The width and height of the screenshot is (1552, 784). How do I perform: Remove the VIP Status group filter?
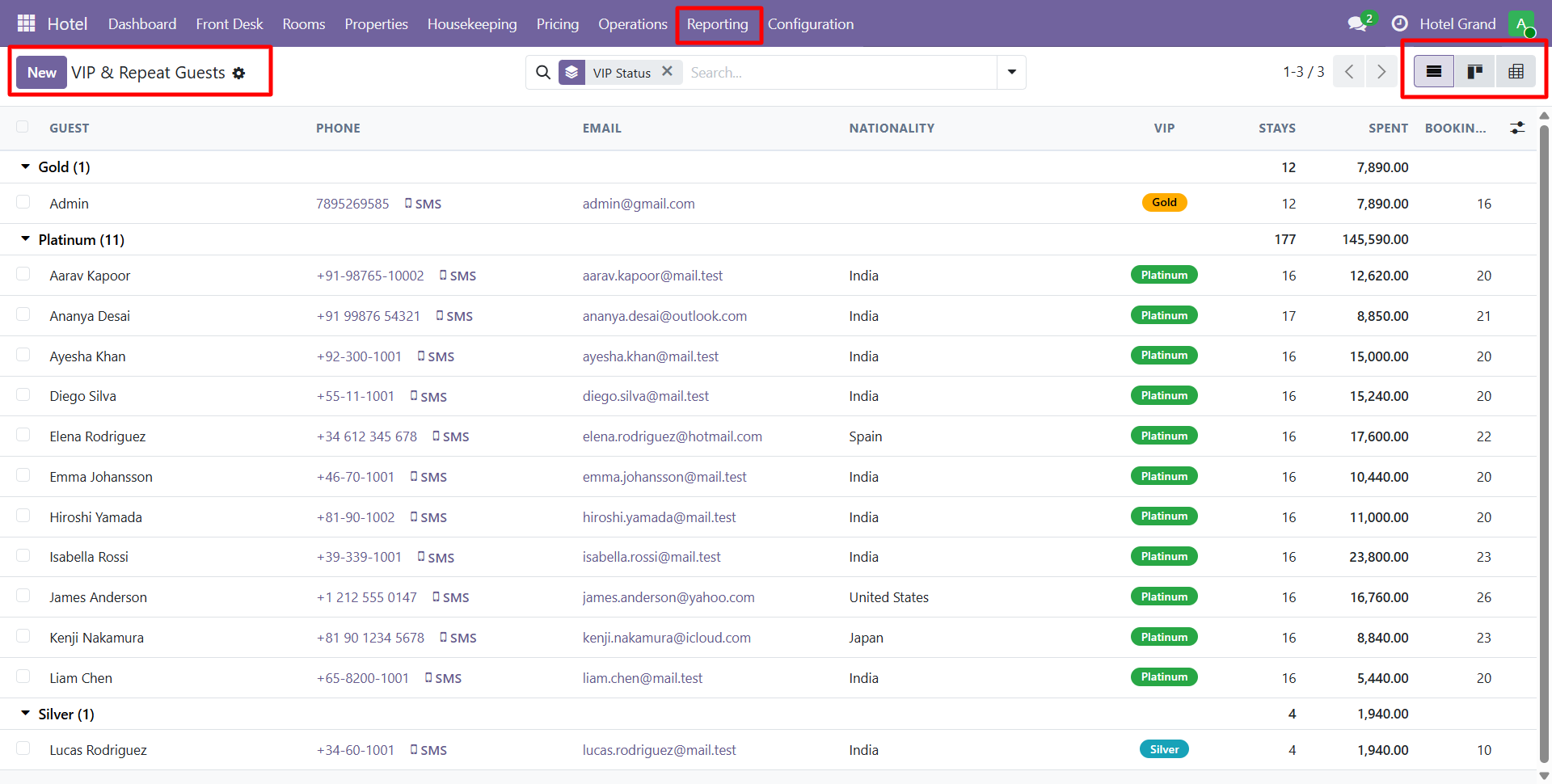point(667,71)
